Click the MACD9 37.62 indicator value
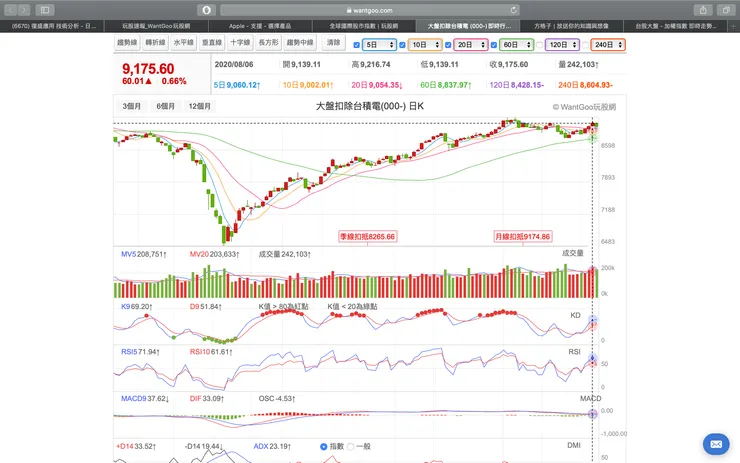This screenshot has height=463, width=740. pyautogui.click(x=145, y=399)
